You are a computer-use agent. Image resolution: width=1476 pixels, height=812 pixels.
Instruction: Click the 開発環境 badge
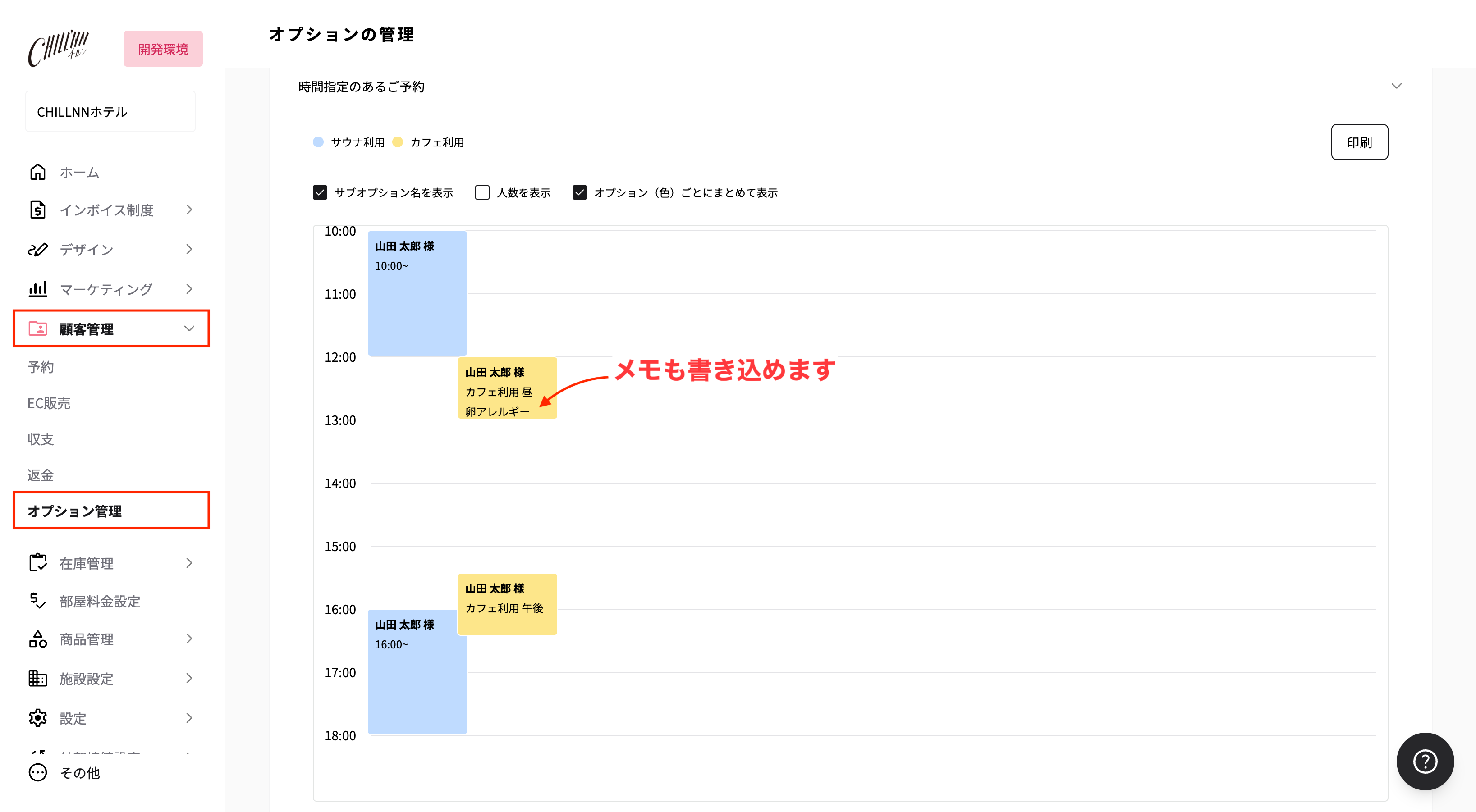[x=163, y=49]
